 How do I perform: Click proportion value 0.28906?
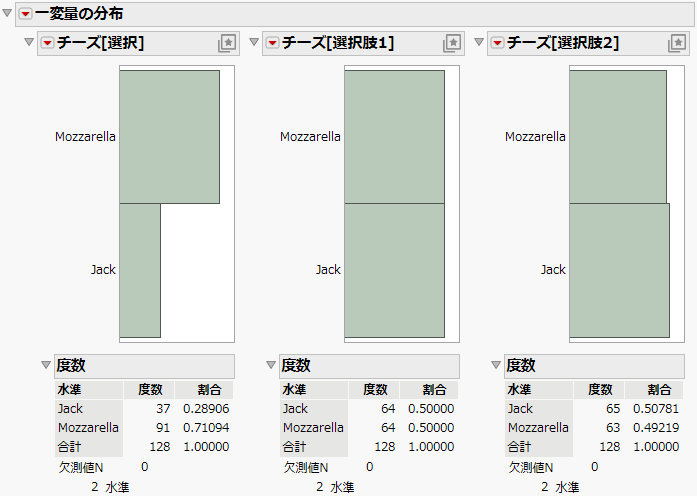pos(206,408)
